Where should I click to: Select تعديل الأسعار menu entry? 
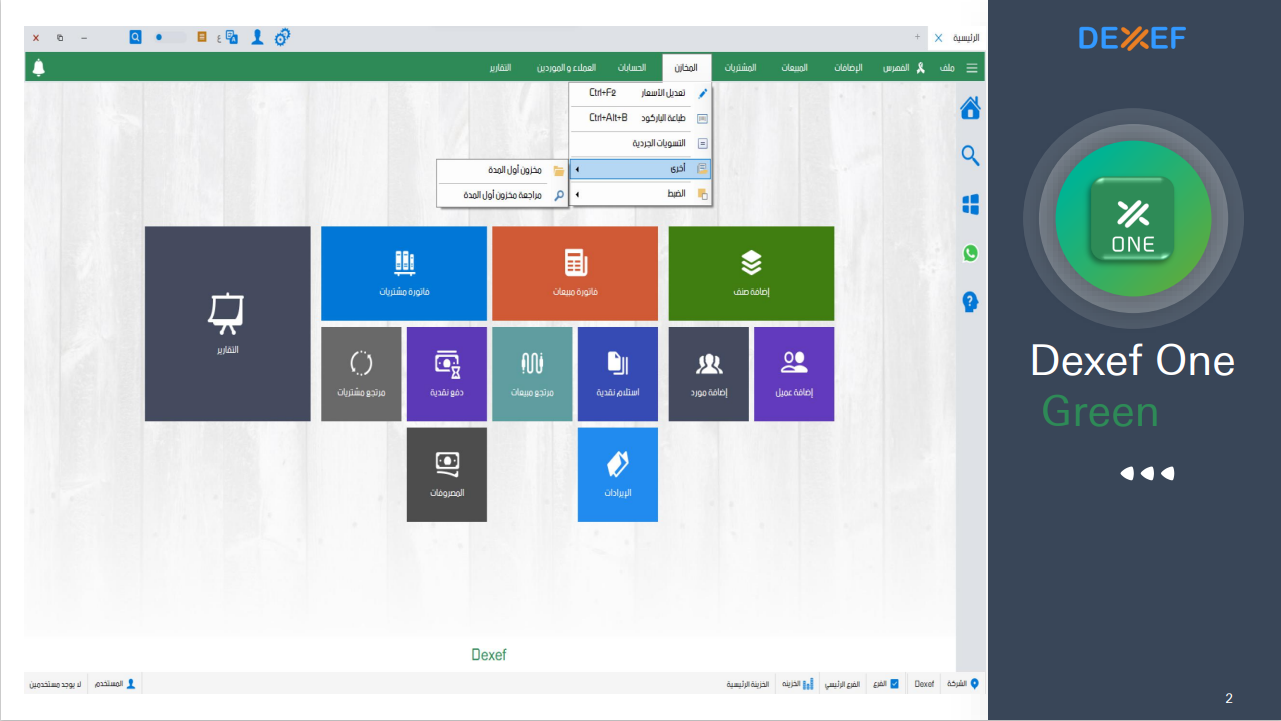coord(640,93)
